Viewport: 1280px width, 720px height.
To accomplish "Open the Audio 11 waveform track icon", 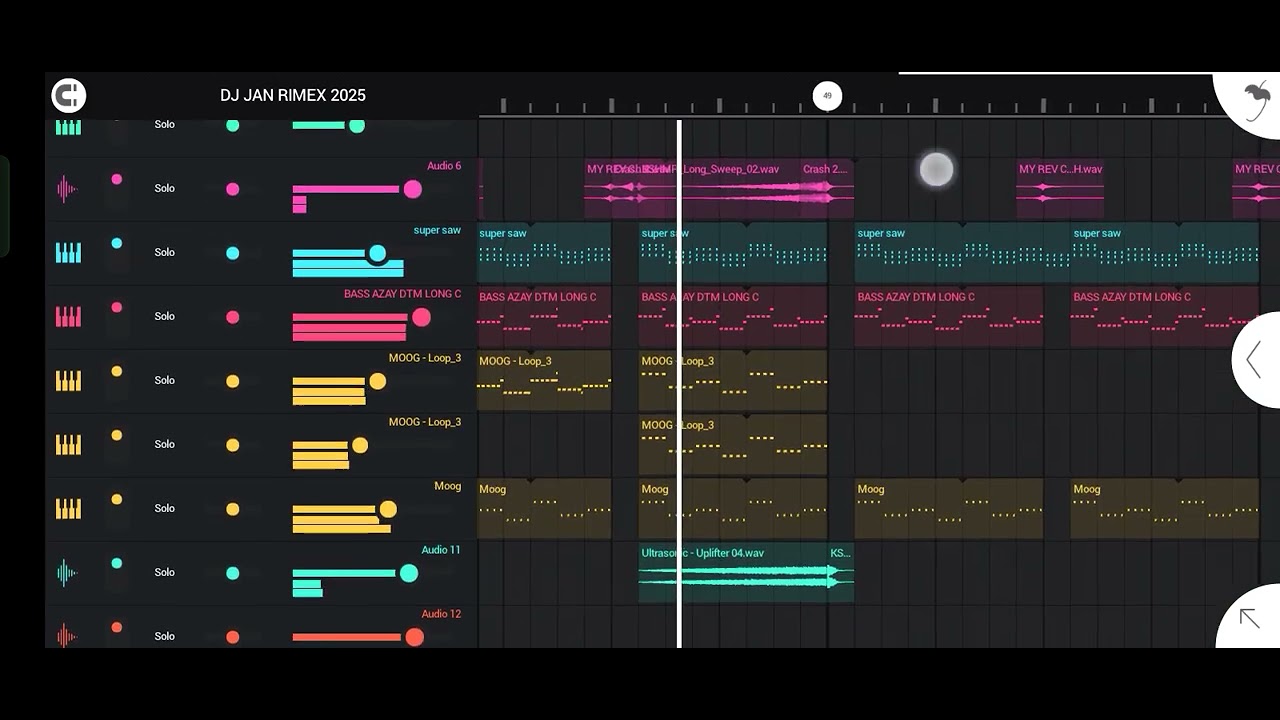I will click(x=67, y=572).
